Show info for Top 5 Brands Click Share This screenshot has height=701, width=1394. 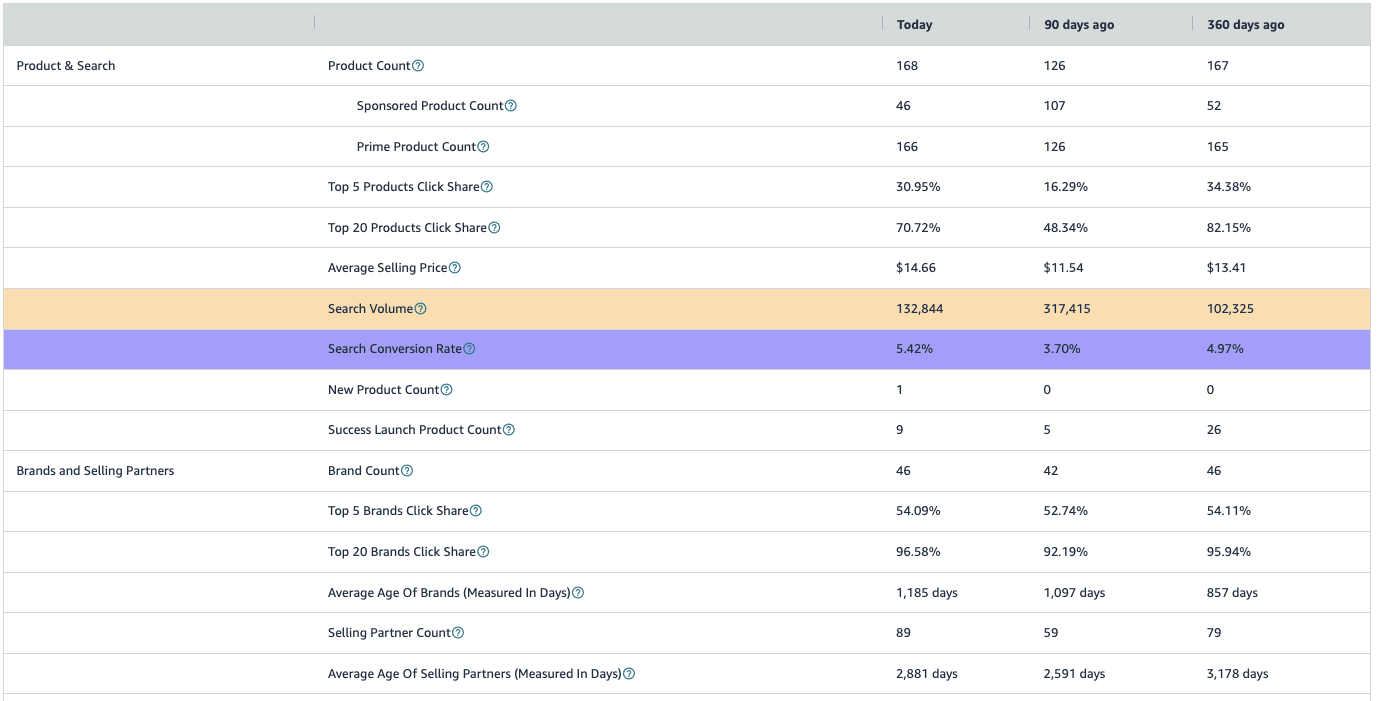[x=476, y=511]
